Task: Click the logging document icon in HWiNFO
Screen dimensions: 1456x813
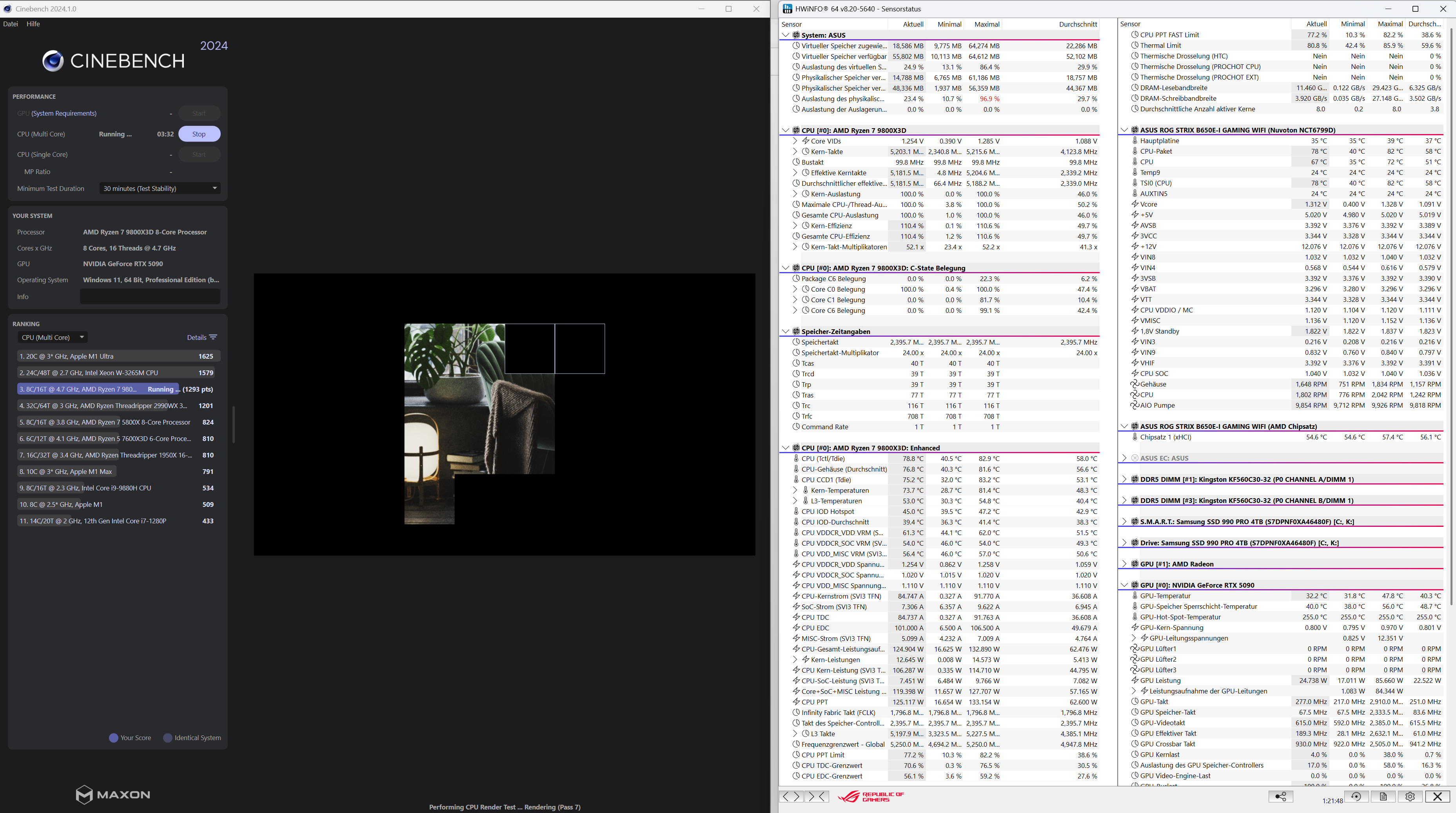Action: pos(1383,796)
